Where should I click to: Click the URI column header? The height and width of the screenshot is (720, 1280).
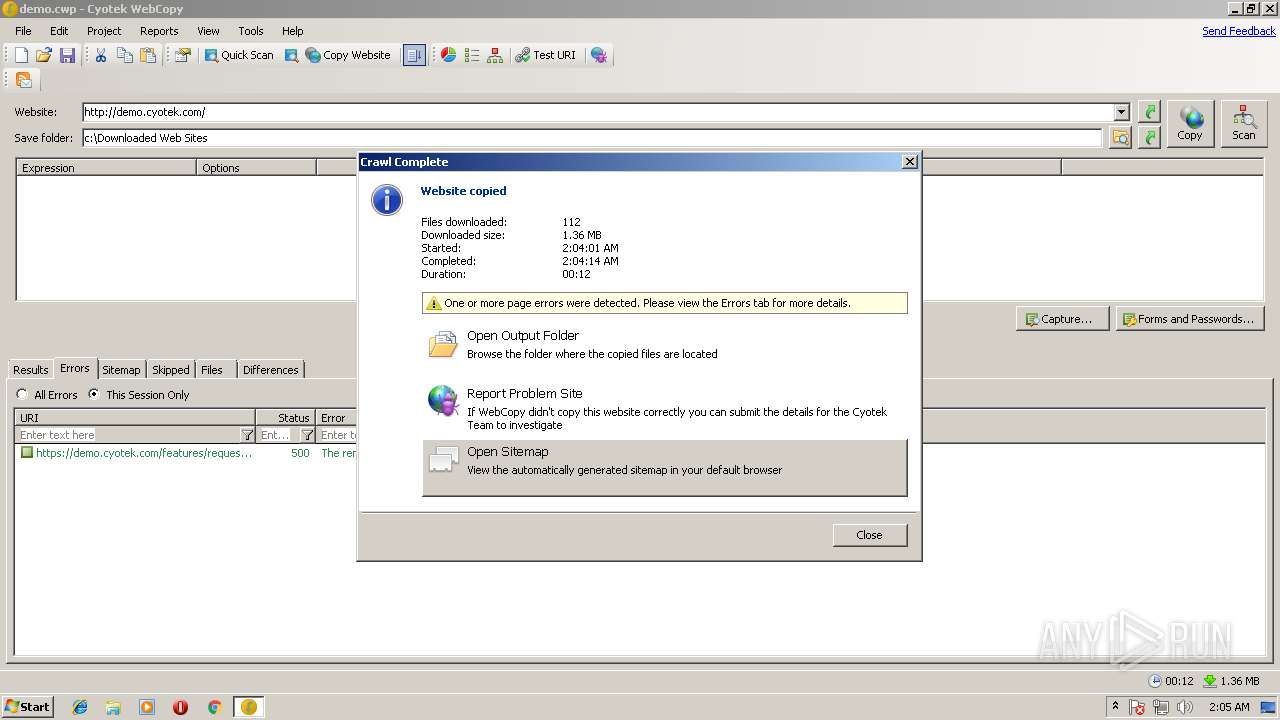coord(135,417)
